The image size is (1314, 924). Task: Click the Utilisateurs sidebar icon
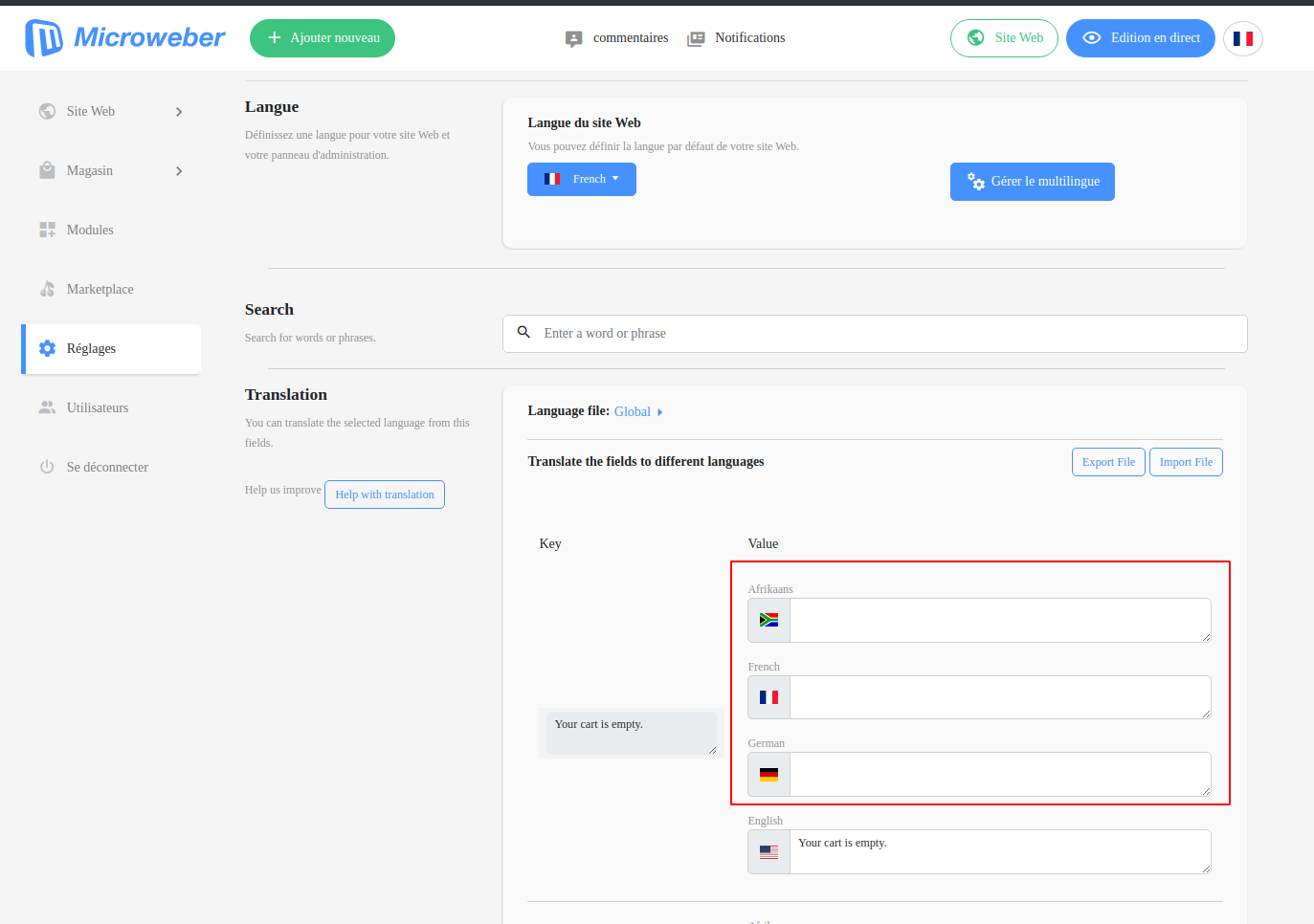point(46,407)
